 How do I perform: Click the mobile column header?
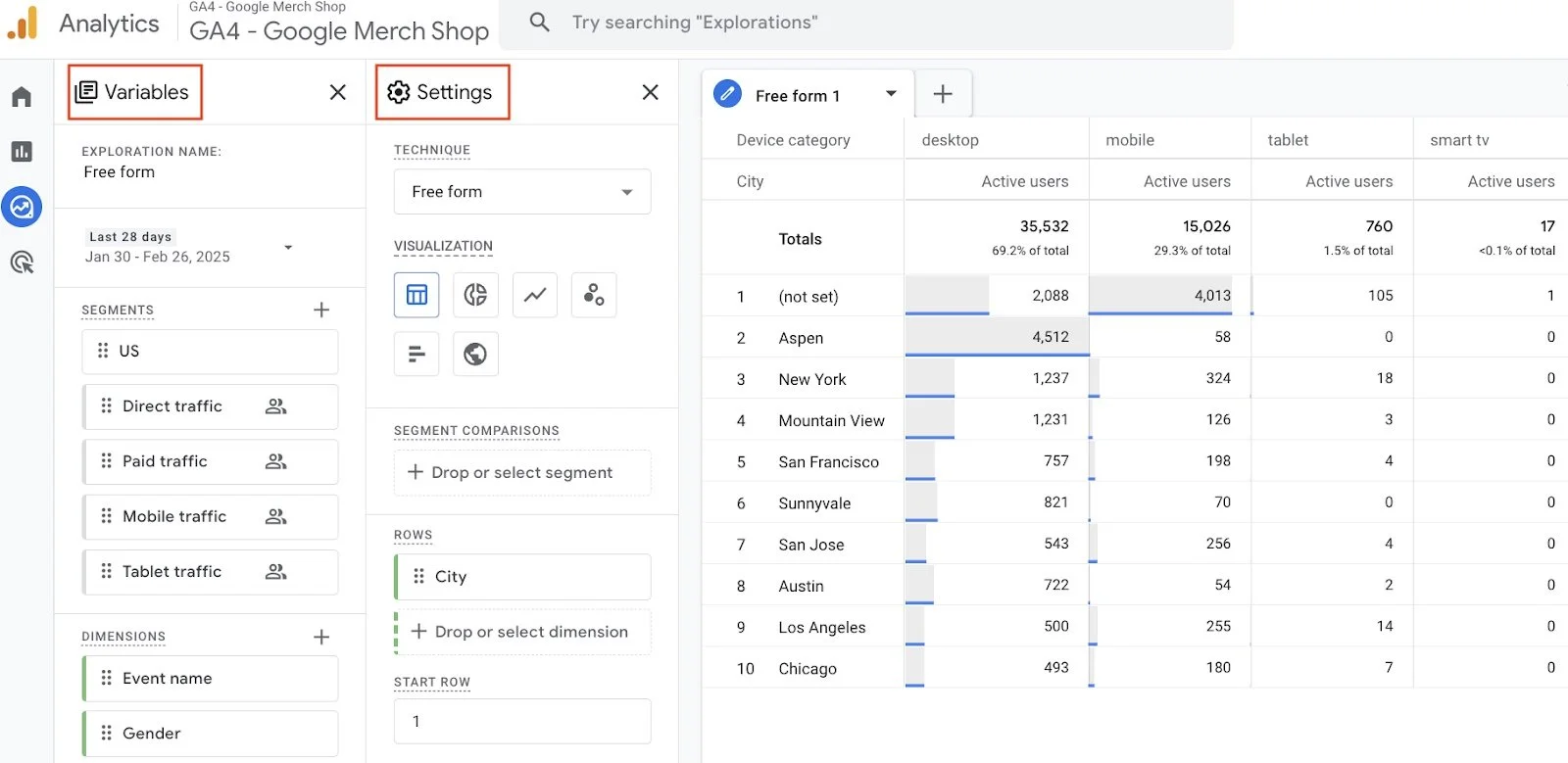[x=1129, y=140]
